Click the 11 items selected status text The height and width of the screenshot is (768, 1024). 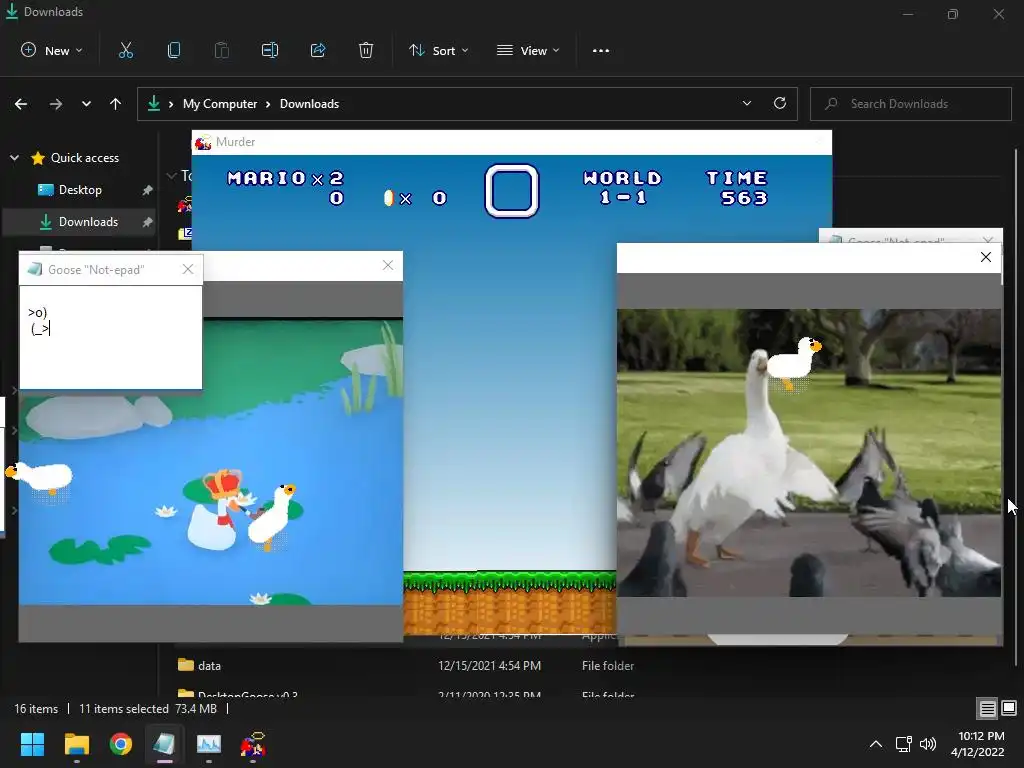point(123,709)
